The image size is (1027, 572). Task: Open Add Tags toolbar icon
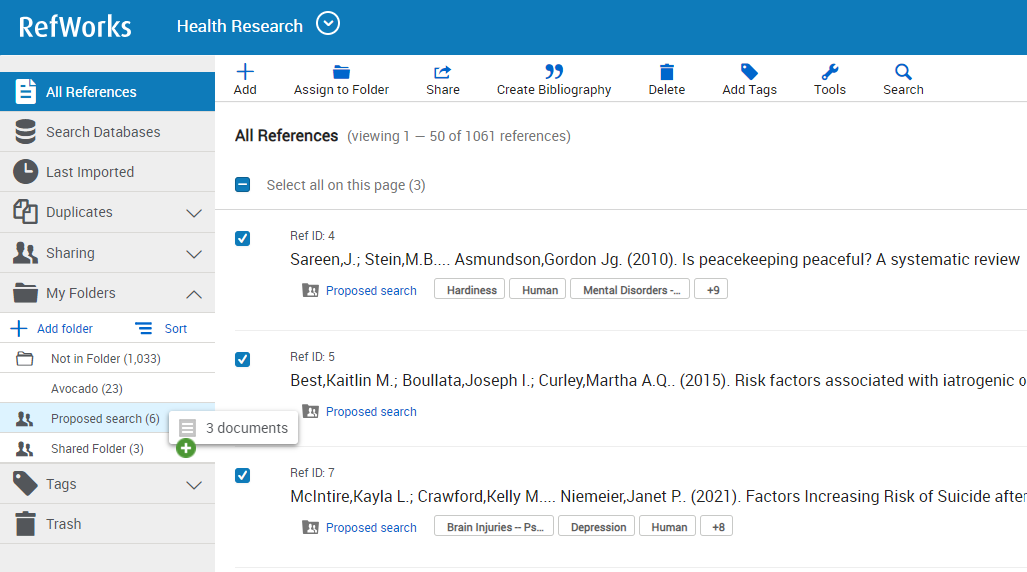coord(749,71)
